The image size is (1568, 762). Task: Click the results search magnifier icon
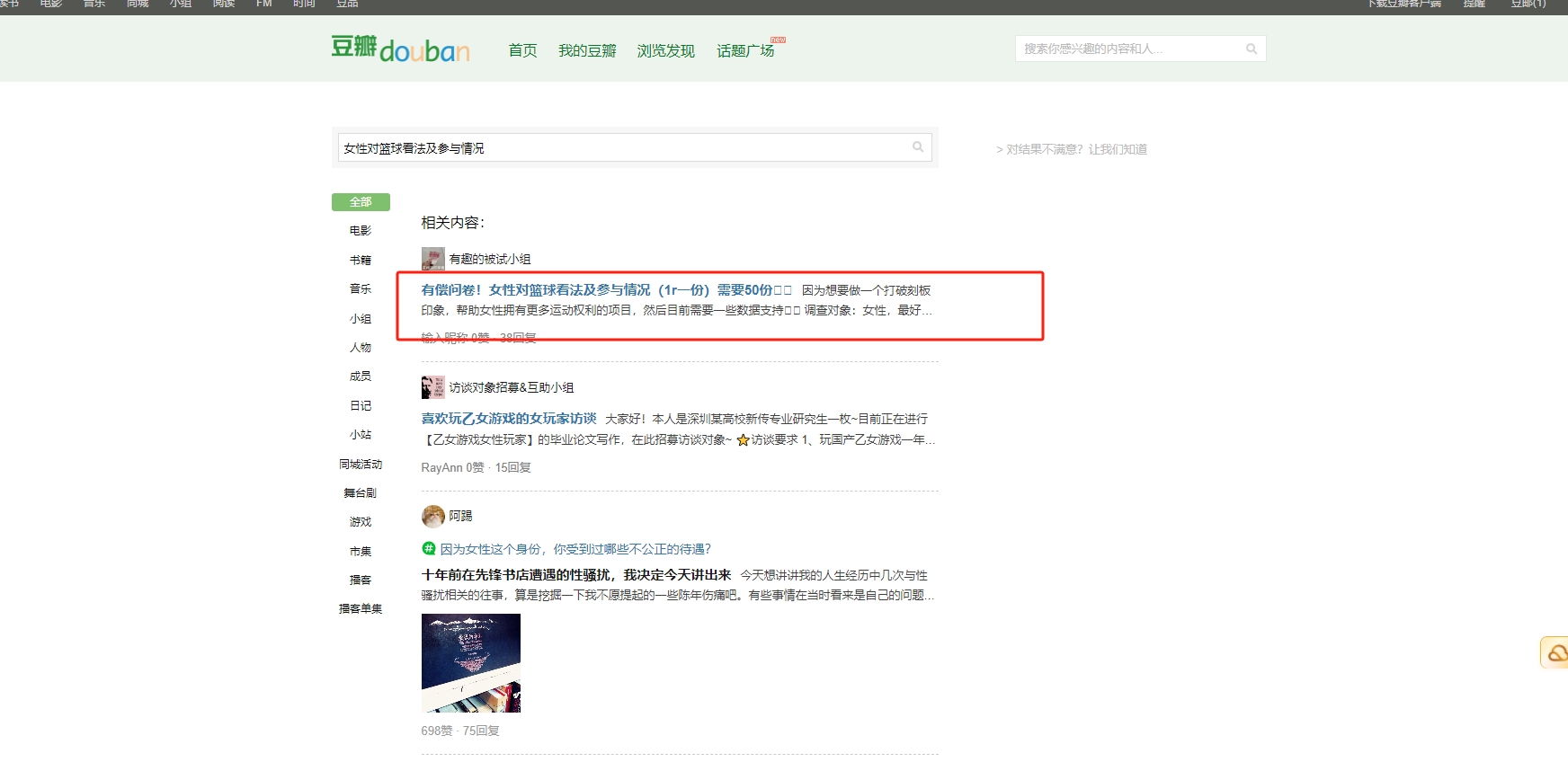918,147
